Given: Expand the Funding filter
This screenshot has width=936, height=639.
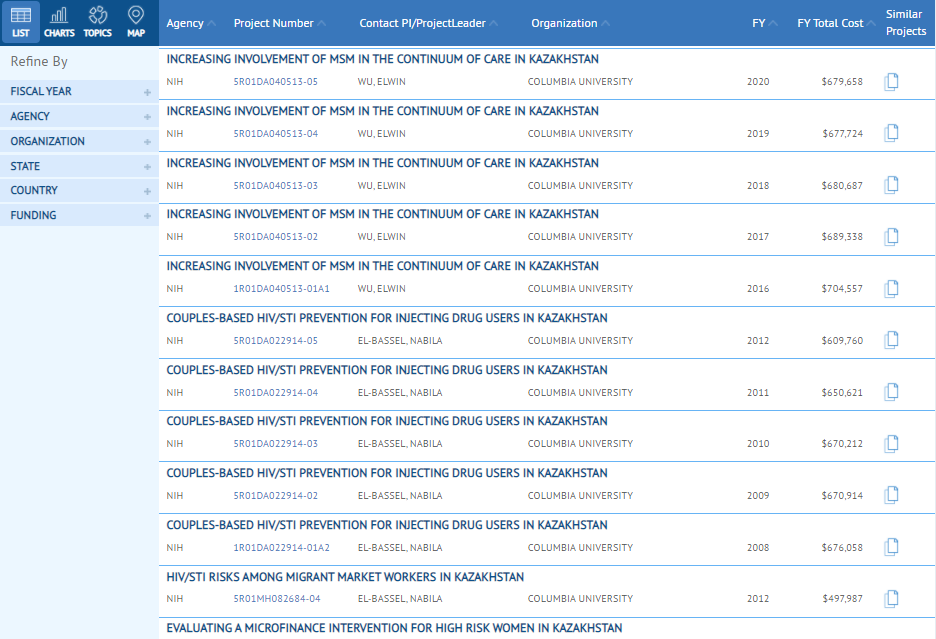Looking at the screenshot, I should click(79, 215).
